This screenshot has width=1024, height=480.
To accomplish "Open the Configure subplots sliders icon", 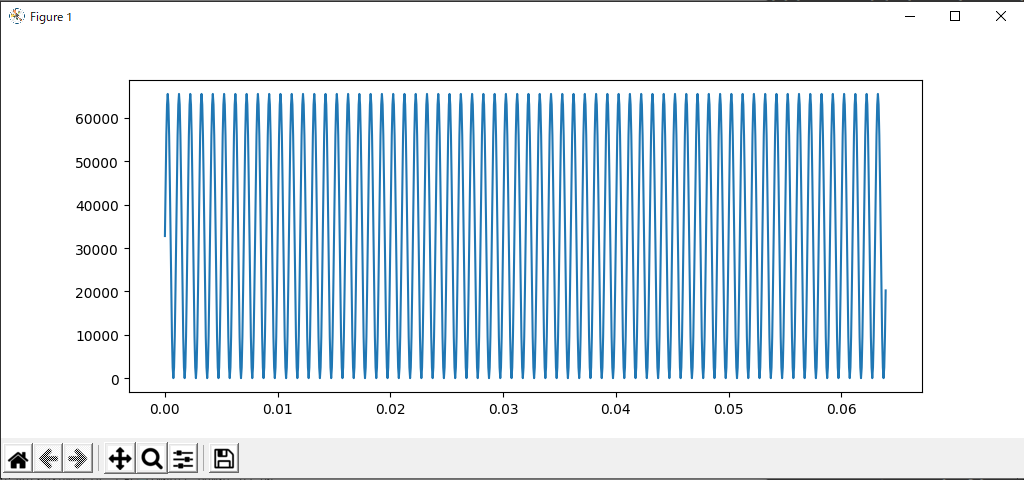I will (x=183, y=459).
